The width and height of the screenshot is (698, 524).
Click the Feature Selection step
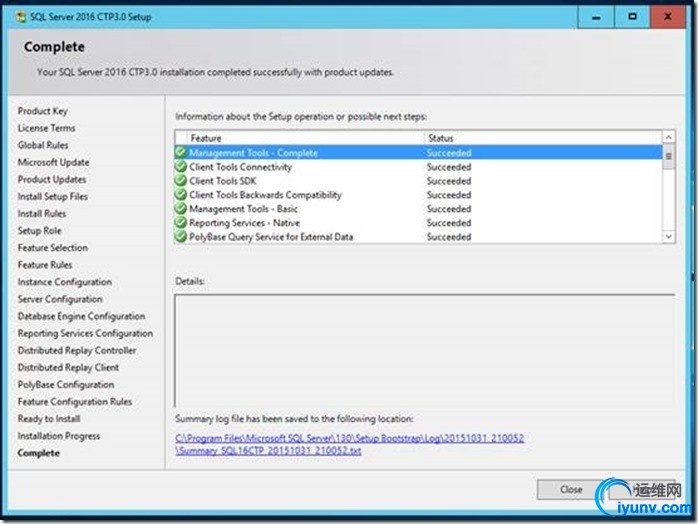53,248
